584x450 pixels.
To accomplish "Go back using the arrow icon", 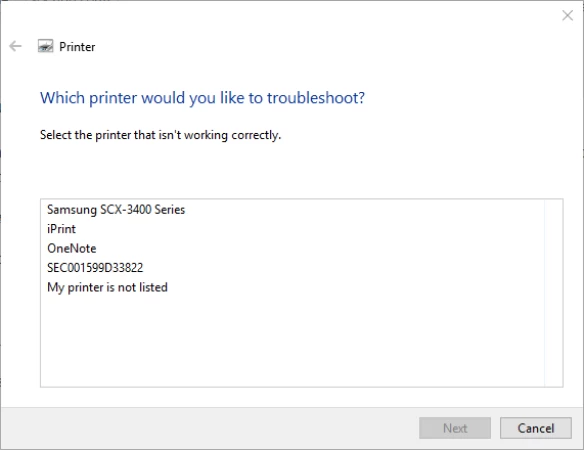I will click(x=15, y=47).
